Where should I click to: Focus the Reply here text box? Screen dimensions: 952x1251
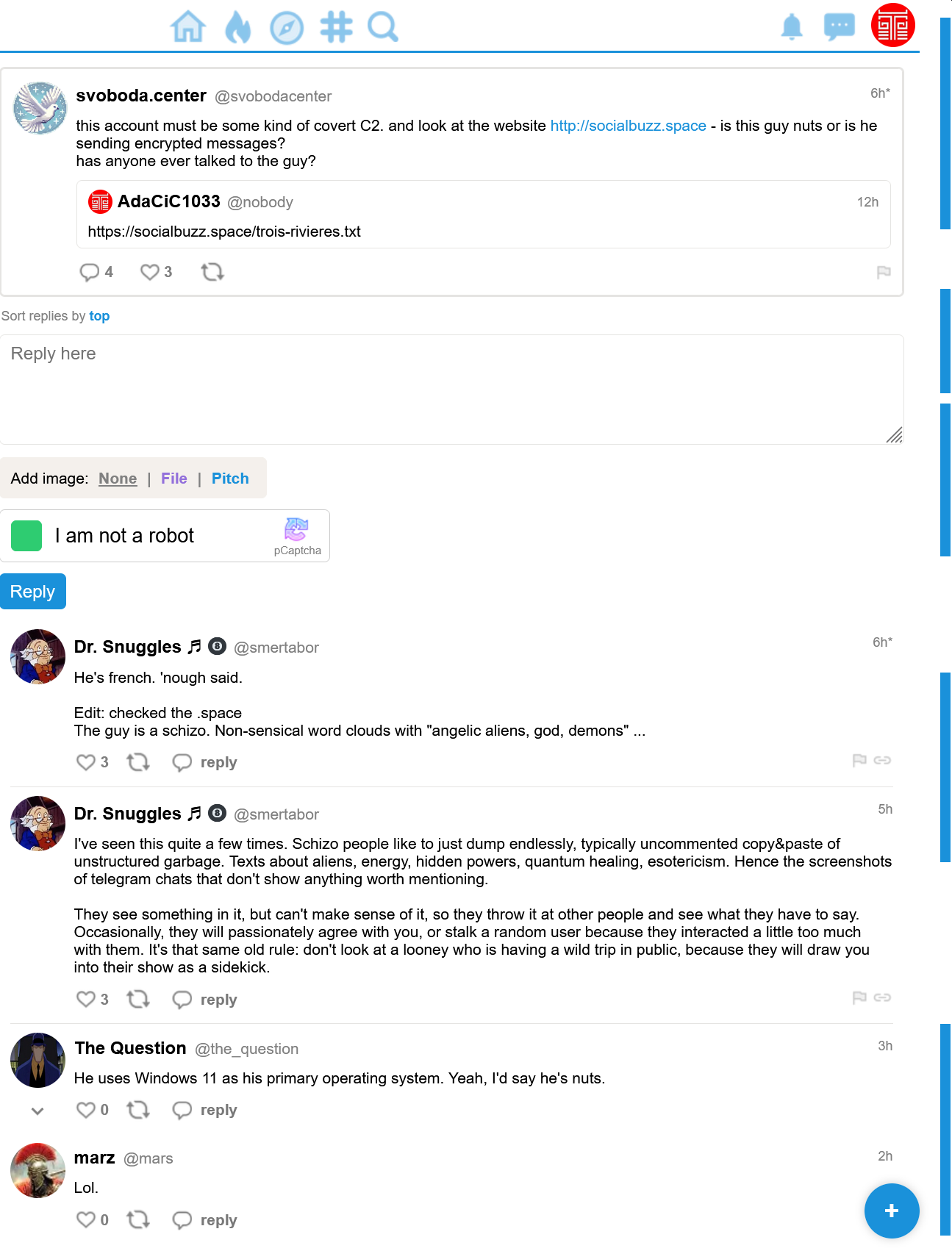(451, 390)
